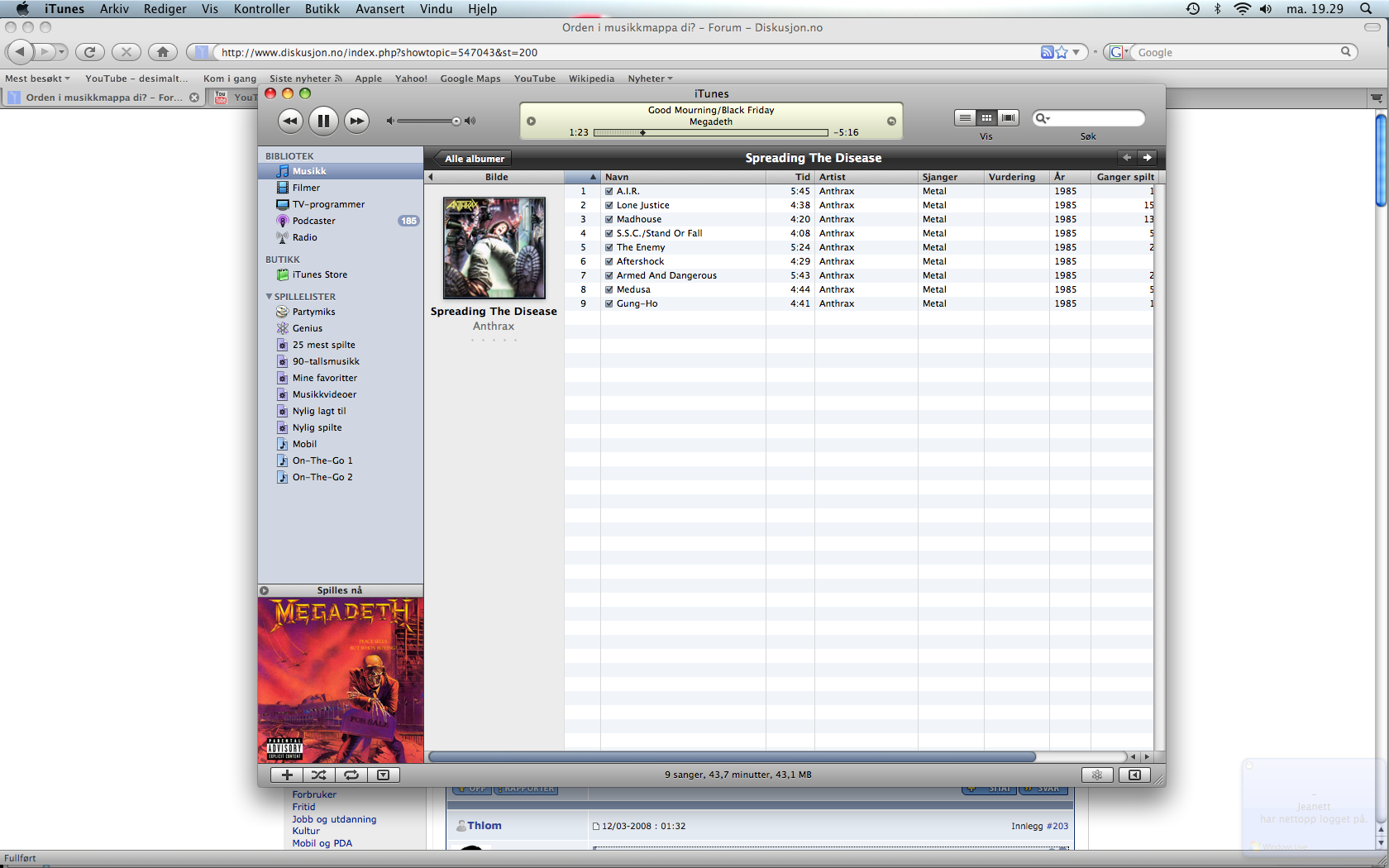This screenshot has height=868, width=1389.
Task: Toggle shuffle playback
Action: point(319,775)
